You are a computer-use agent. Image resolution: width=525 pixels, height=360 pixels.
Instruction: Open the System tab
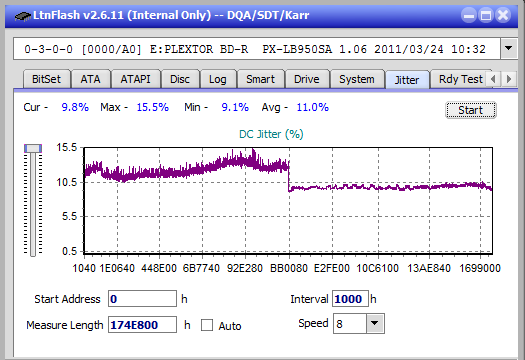pos(357,79)
